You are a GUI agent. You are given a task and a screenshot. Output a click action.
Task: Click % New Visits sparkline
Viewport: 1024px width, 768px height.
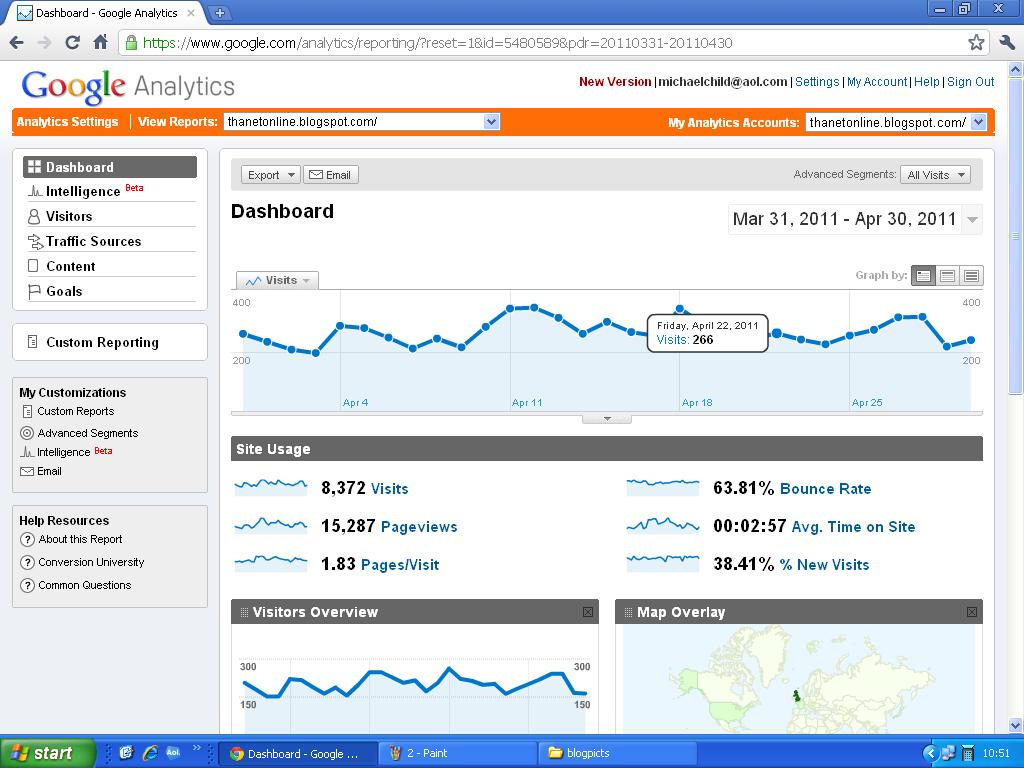coord(662,563)
